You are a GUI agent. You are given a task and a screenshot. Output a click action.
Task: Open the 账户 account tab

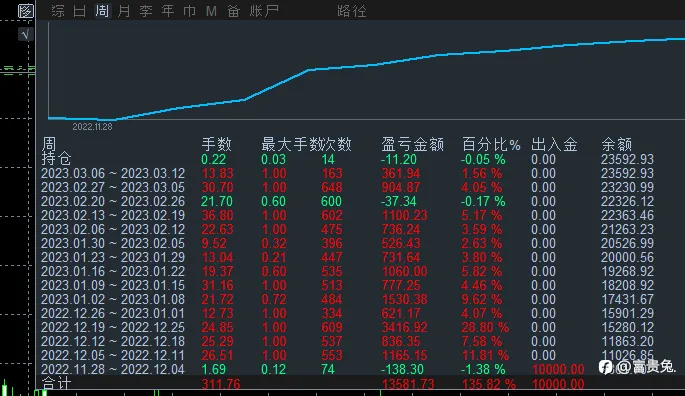coord(264,10)
